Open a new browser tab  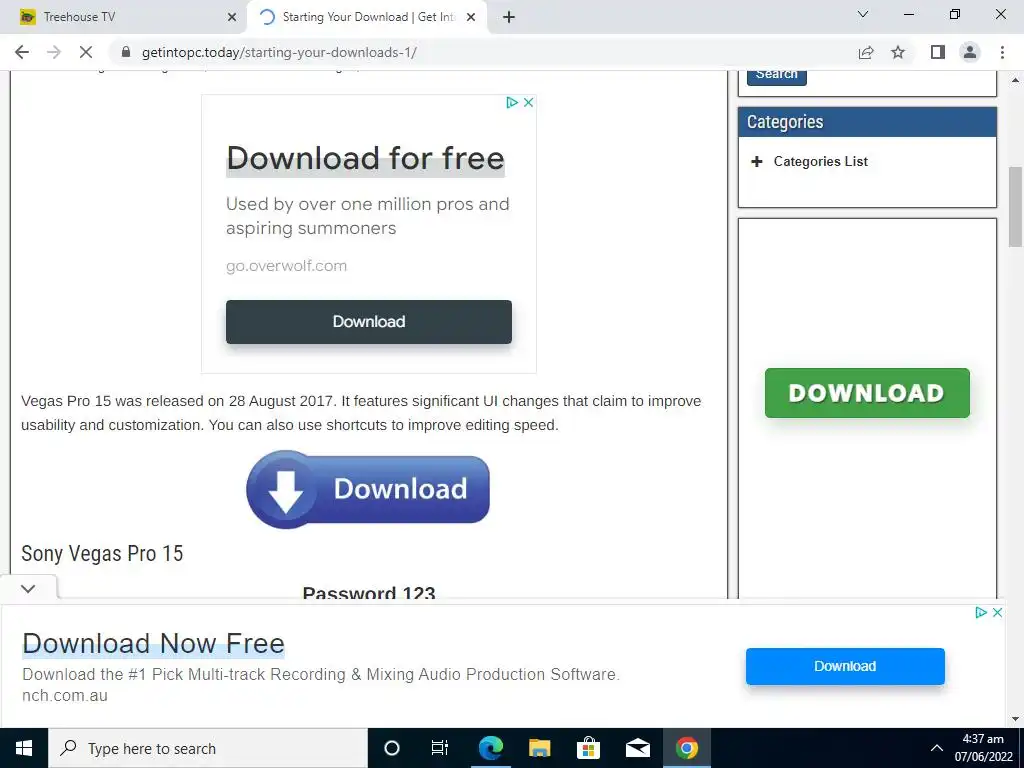point(509,17)
